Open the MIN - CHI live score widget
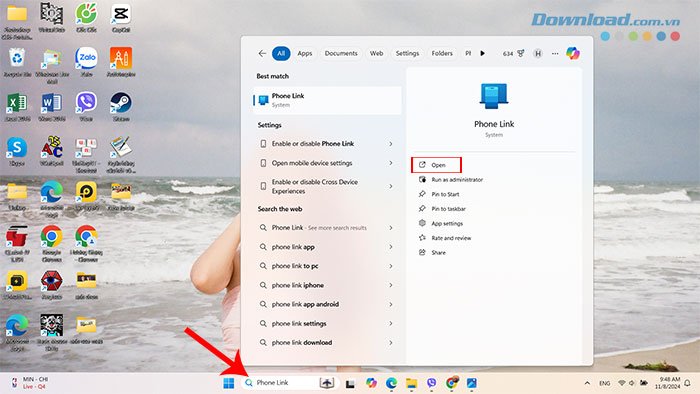700x394 pixels. (x=30, y=383)
